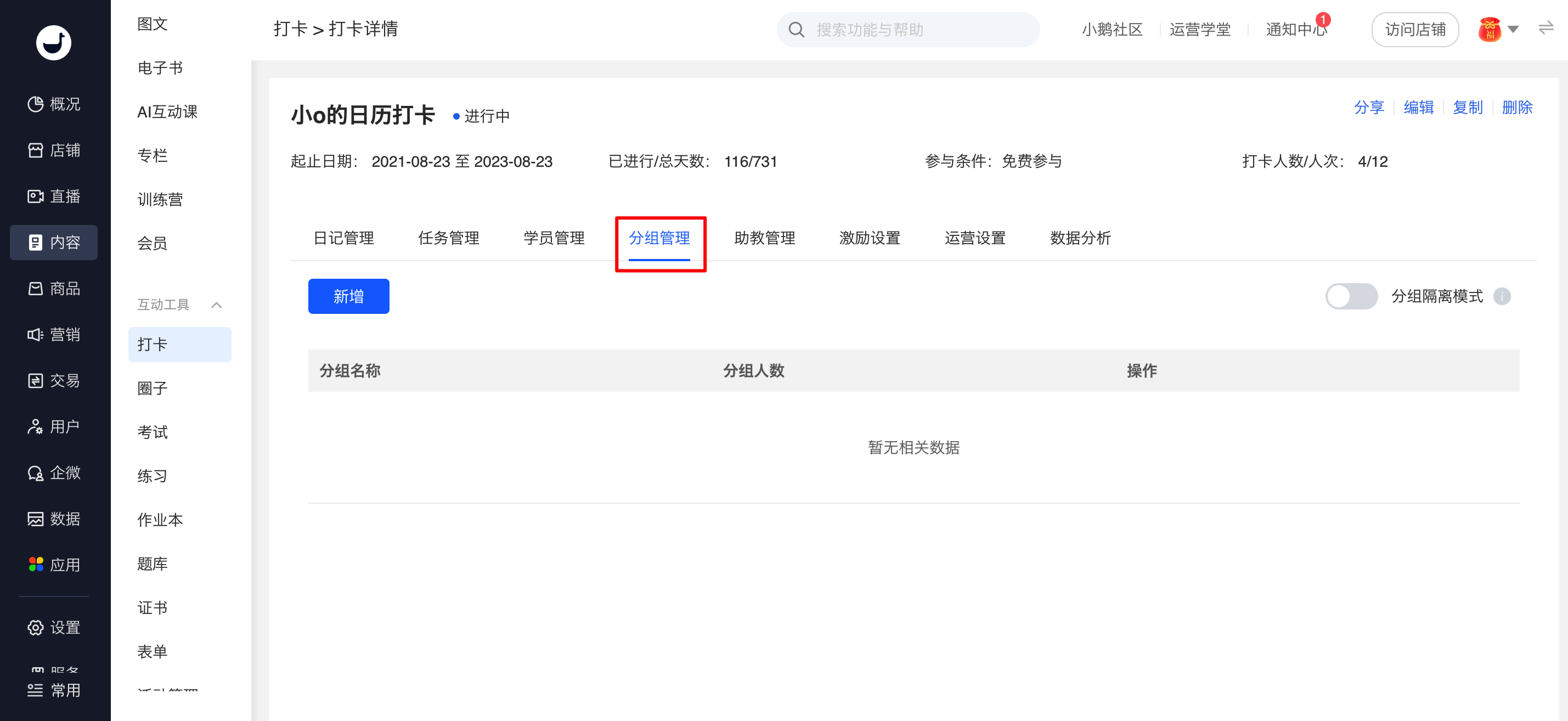Click the blue 新增 button
This screenshot has width=1568, height=721.
coord(348,296)
